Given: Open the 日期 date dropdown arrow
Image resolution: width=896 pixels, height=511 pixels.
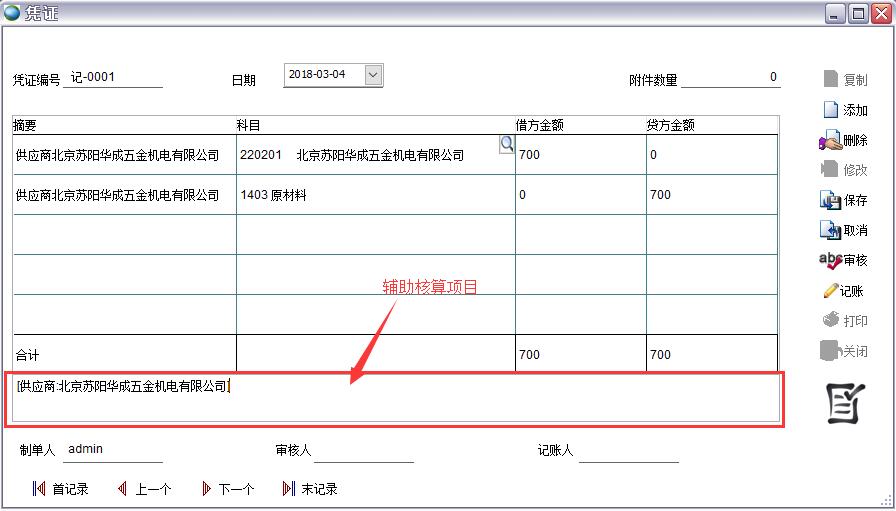Looking at the screenshot, I should point(373,75).
